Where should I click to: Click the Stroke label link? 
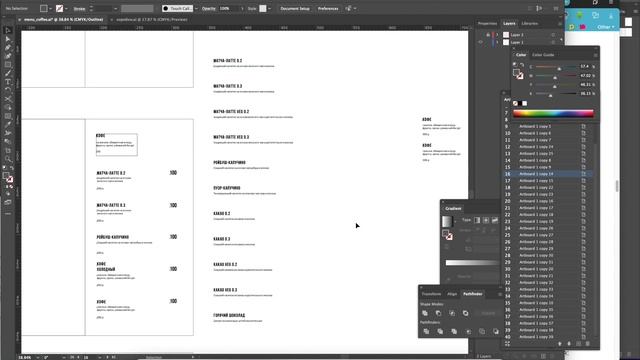(x=79, y=9)
